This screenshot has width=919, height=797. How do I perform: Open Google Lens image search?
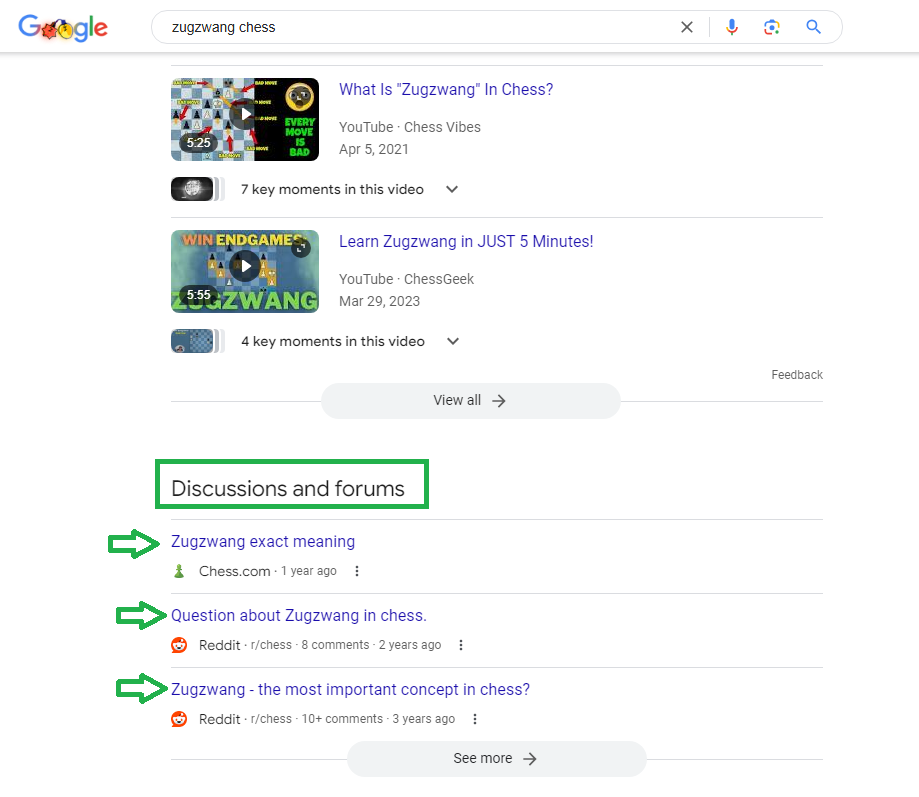pyautogui.click(x=771, y=27)
